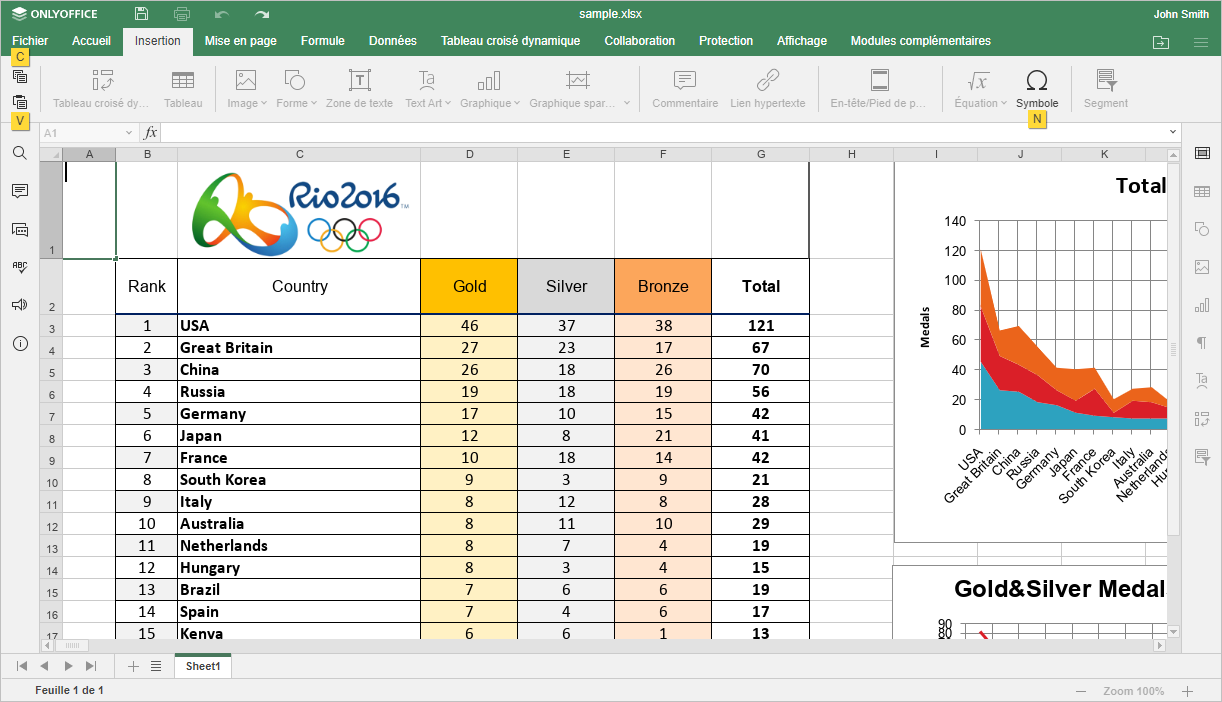
Task: Switch to the Mise en page tab
Action: pyautogui.click(x=241, y=41)
